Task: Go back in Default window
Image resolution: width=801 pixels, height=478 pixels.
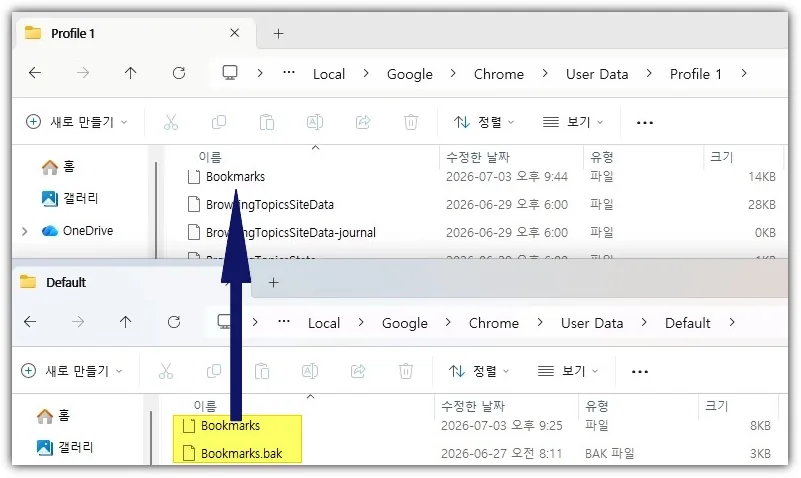Action: pos(30,322)
